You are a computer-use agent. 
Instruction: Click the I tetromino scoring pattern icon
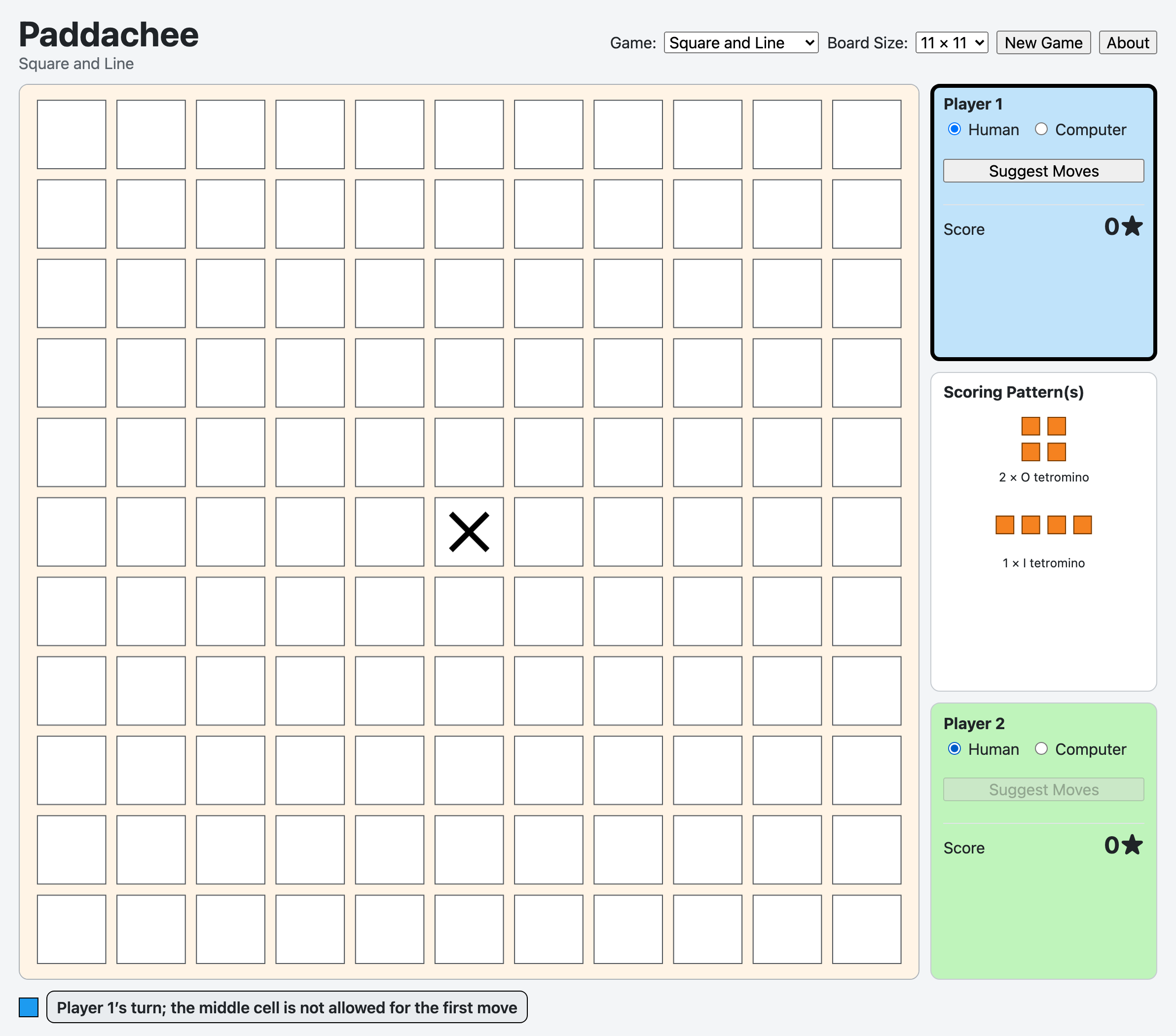(1044, 524)
